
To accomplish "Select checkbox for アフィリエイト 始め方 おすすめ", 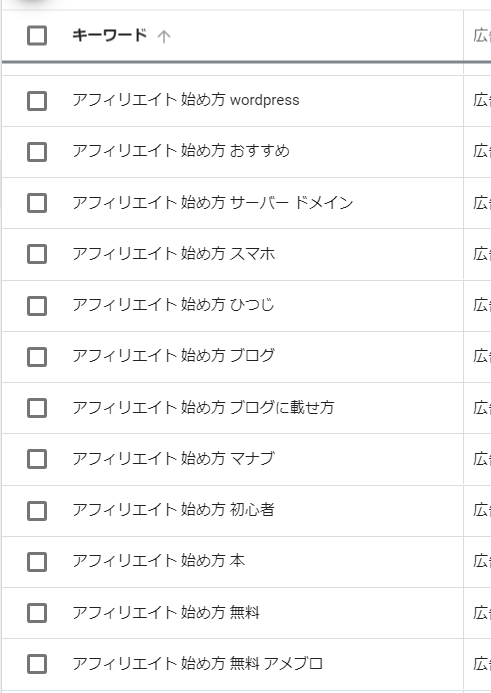I will pyautogui.click(x=37, y=152).
